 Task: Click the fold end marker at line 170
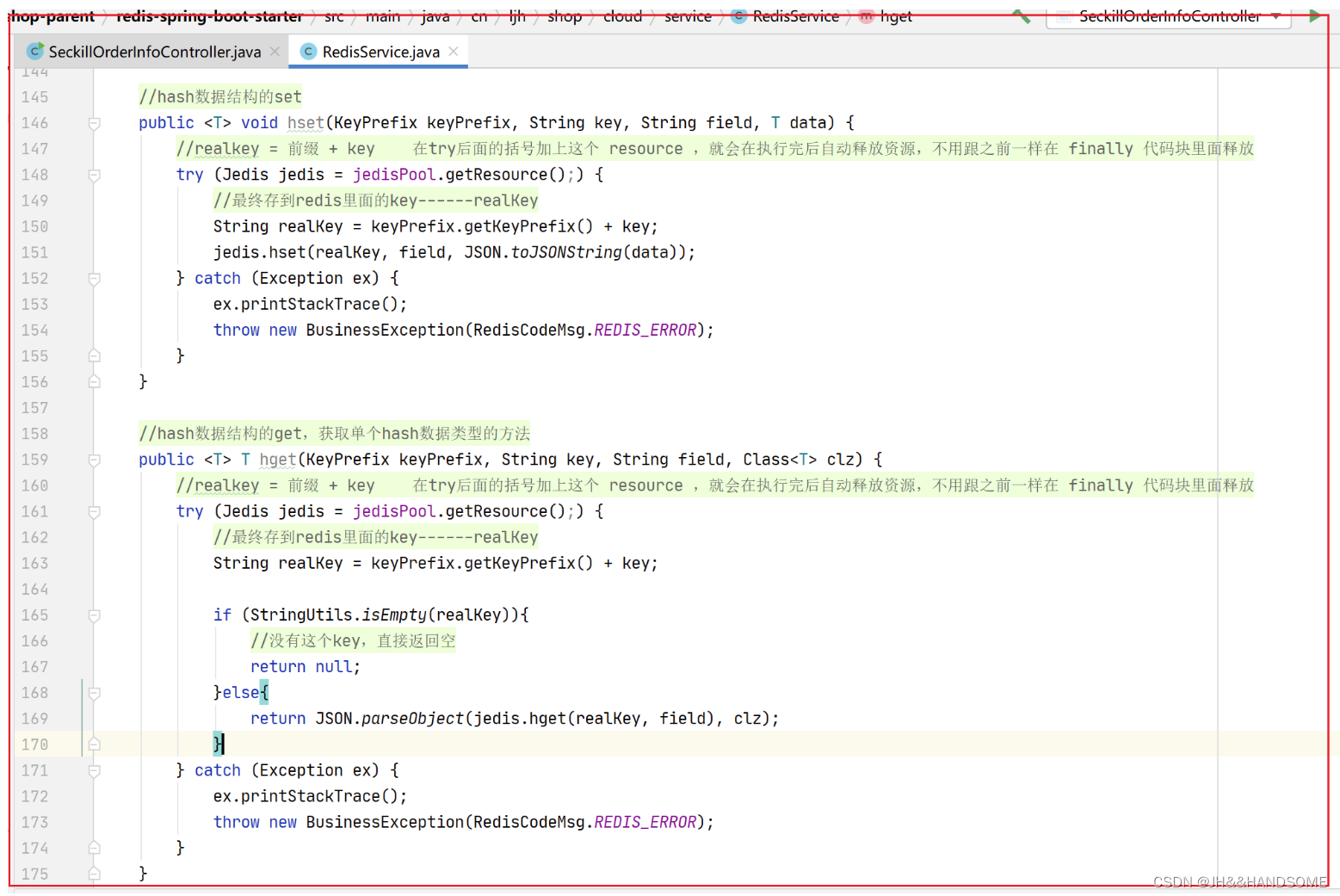95,745
